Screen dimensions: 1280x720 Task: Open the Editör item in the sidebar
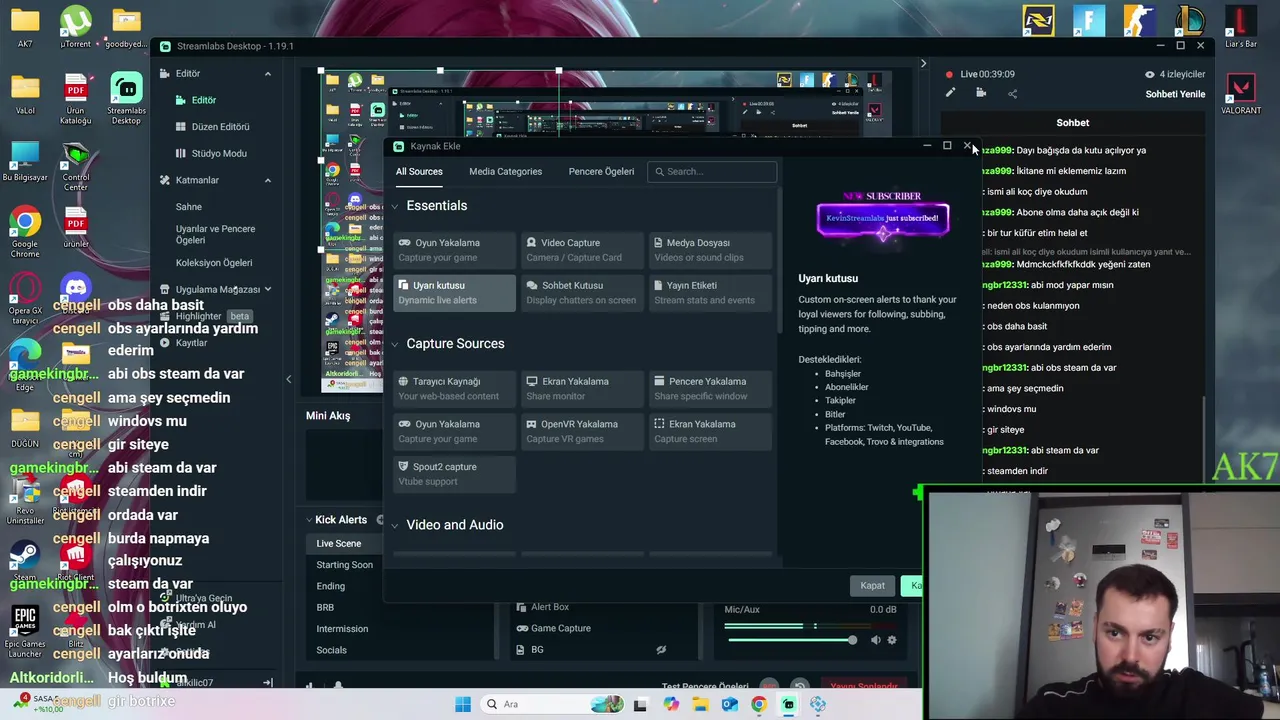pos(204,100)
